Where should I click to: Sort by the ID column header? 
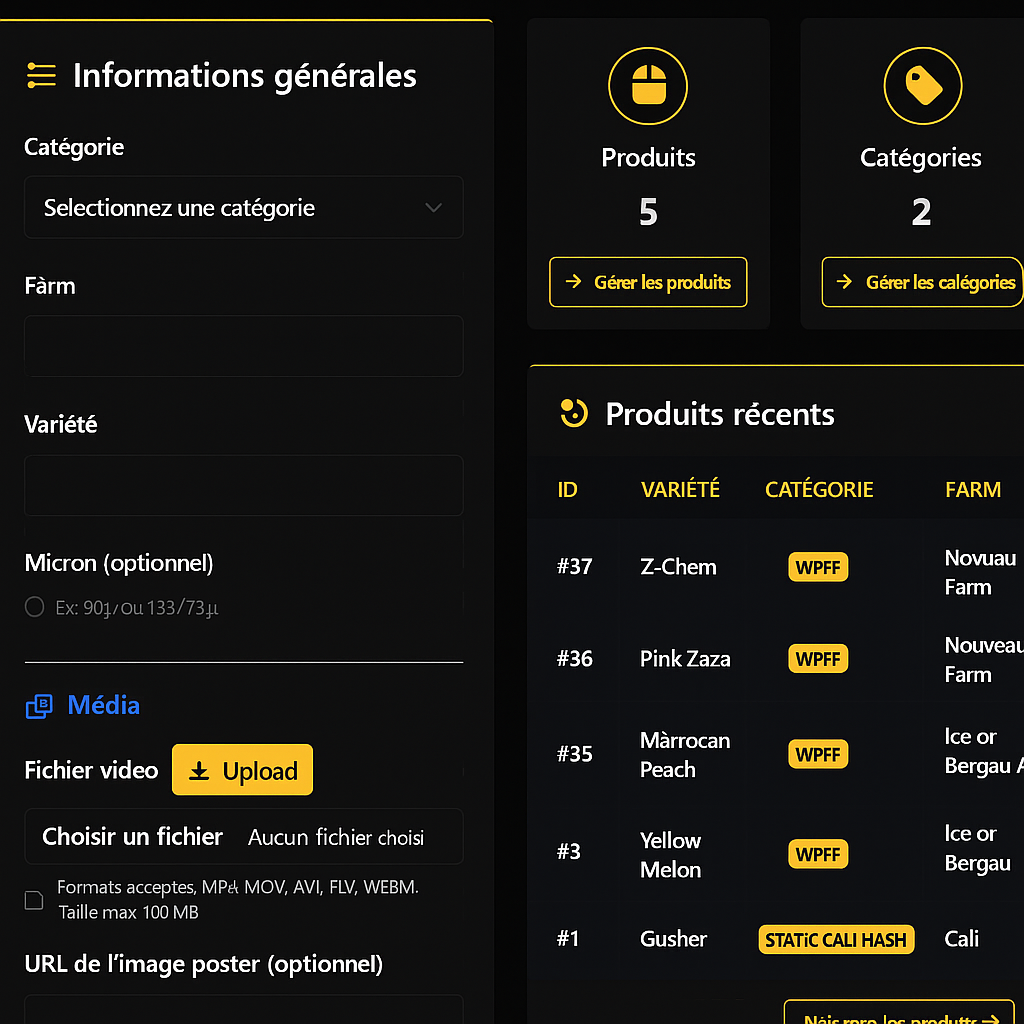click(568, 490)
